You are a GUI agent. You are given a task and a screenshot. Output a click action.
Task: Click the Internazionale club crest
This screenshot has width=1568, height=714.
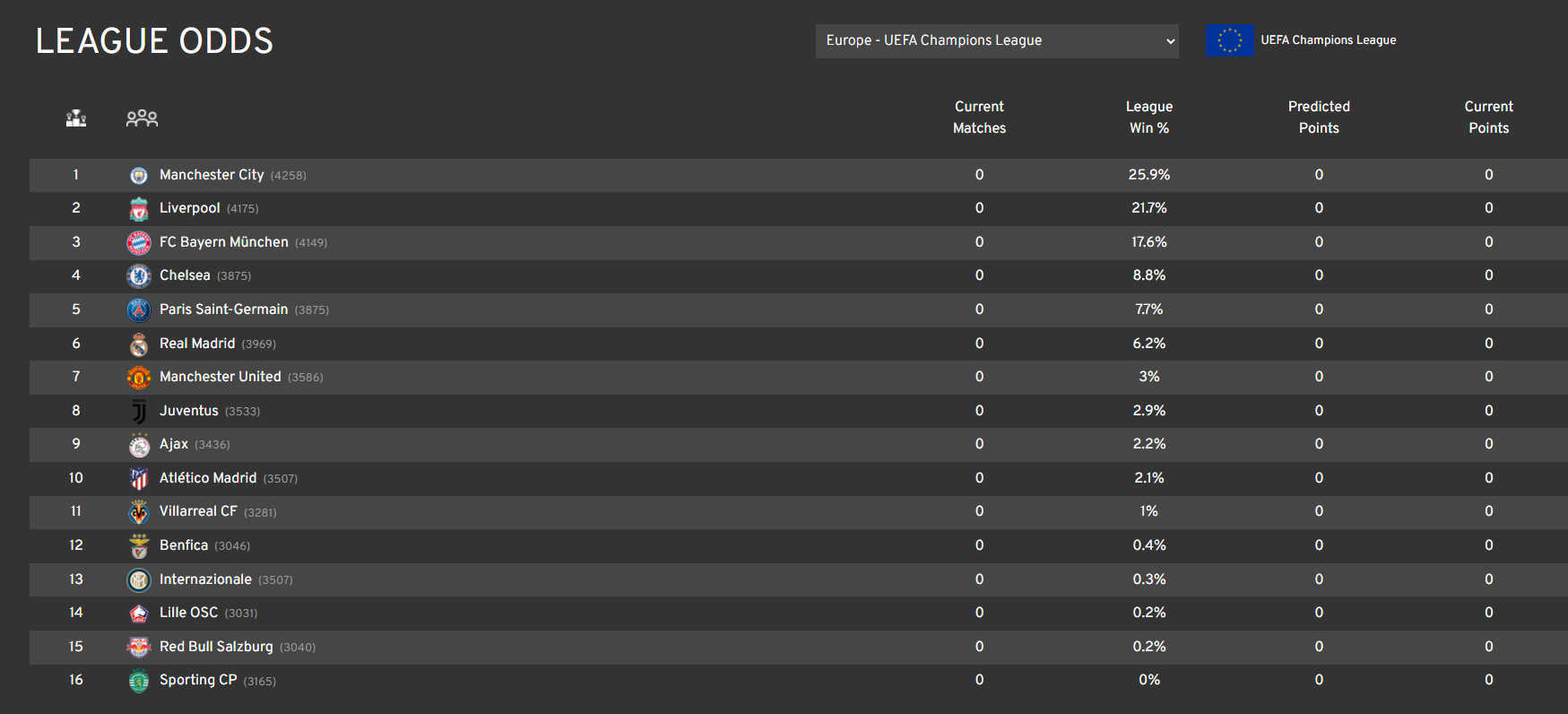pyautogui.click(x=138, y=579)
